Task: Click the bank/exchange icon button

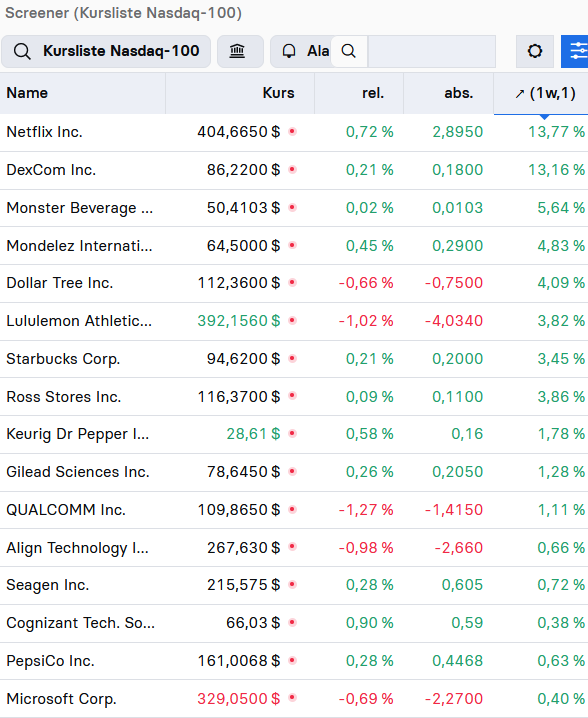Action: tap(240, 51)
